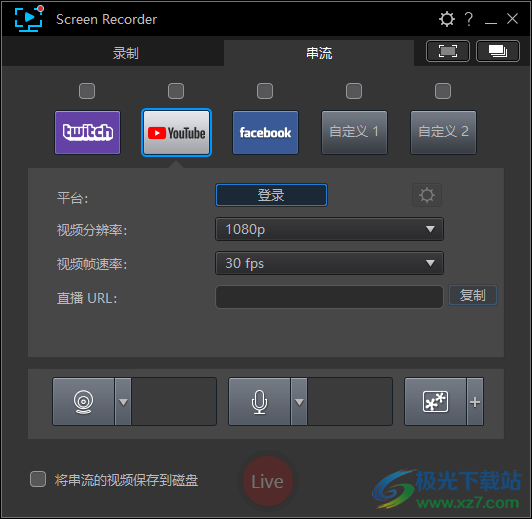This screenshot has height=519, width=532.
Task: Expand the microphone device dropdown arrow
Action: pyautogui.click(x=299, y=402)
